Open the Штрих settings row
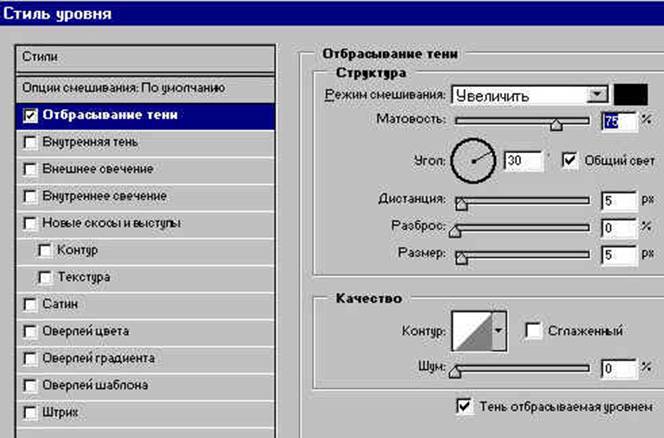Viewport: 664px width, 438px height. coord(145,413)
